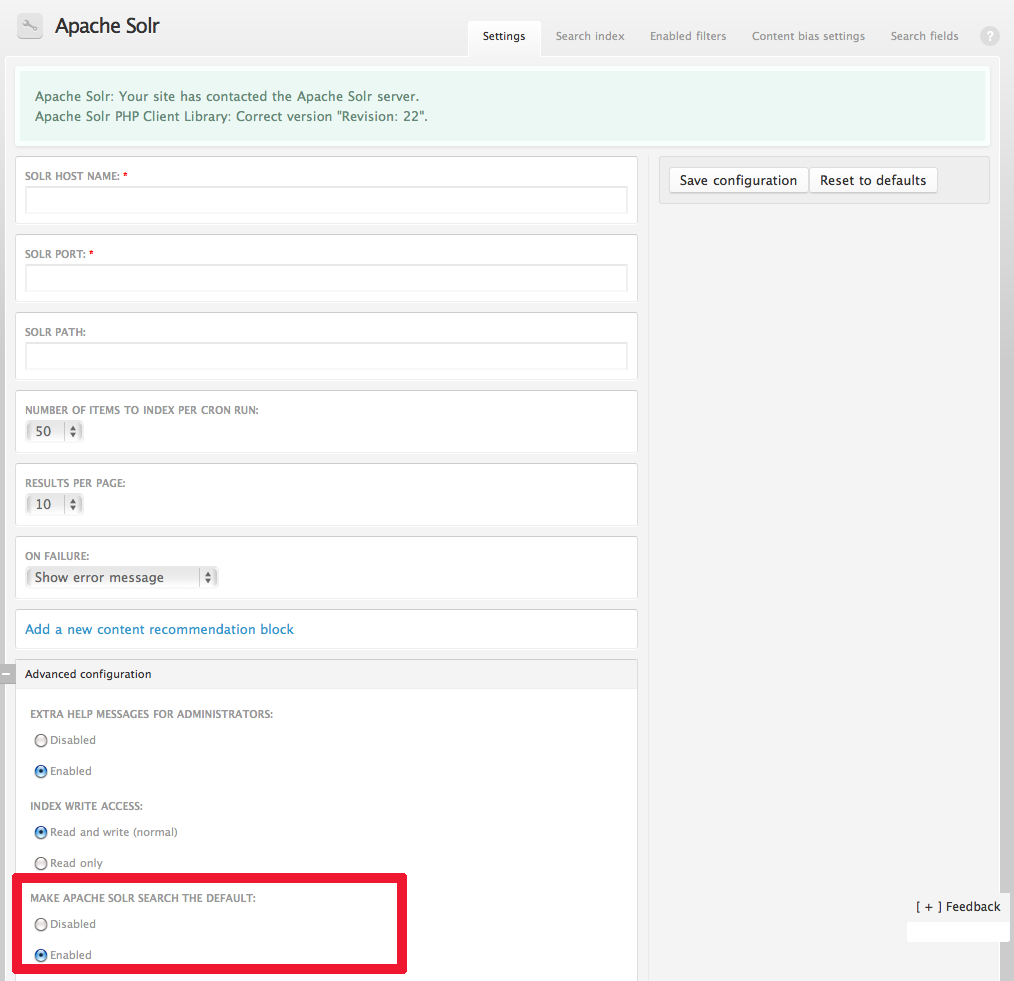Select Enabled for Solr default search

[x=41, y=955]
